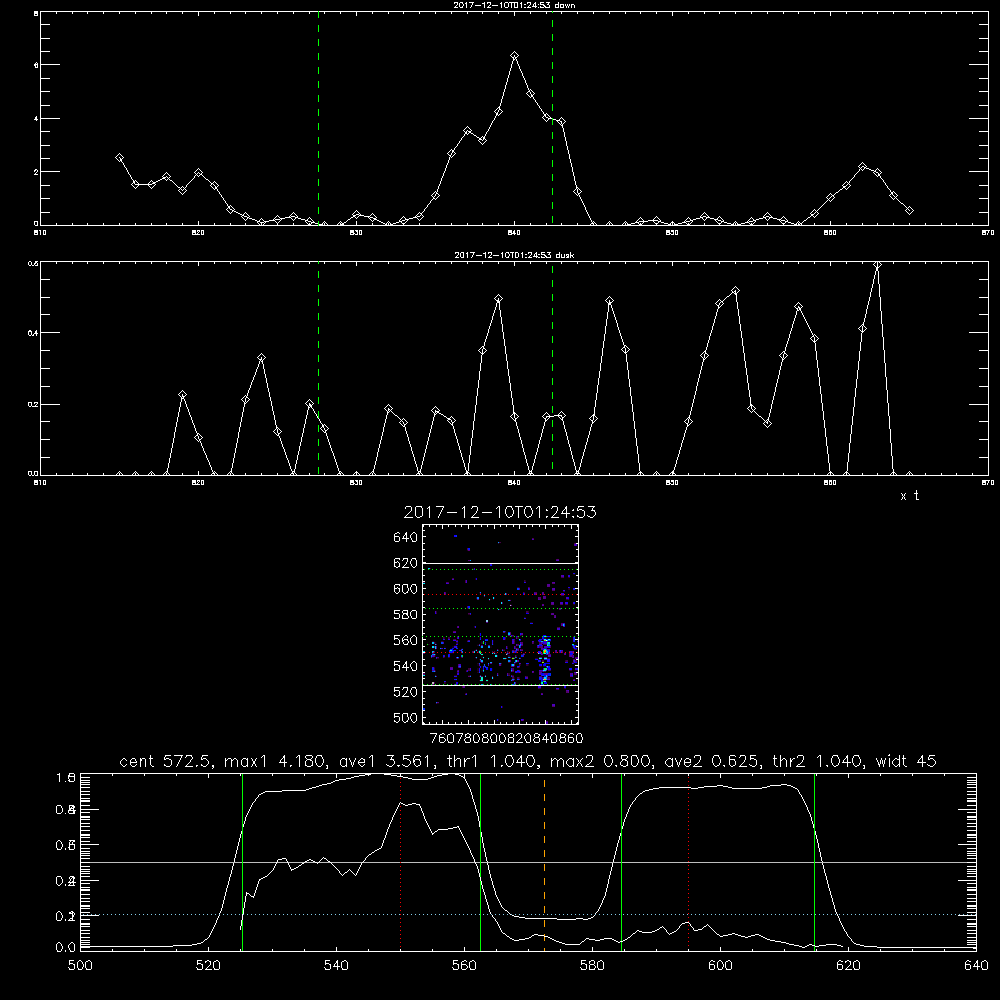Click the '840' x-axis tick label of the dawn plot
The height and width of the screenshot is (1000, 1000).
[515, 233]
